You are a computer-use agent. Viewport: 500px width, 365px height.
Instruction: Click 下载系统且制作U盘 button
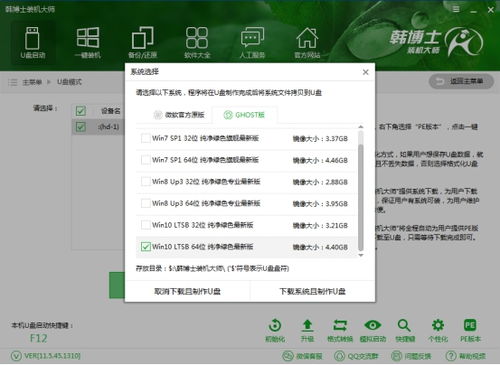tap(312, 292)
